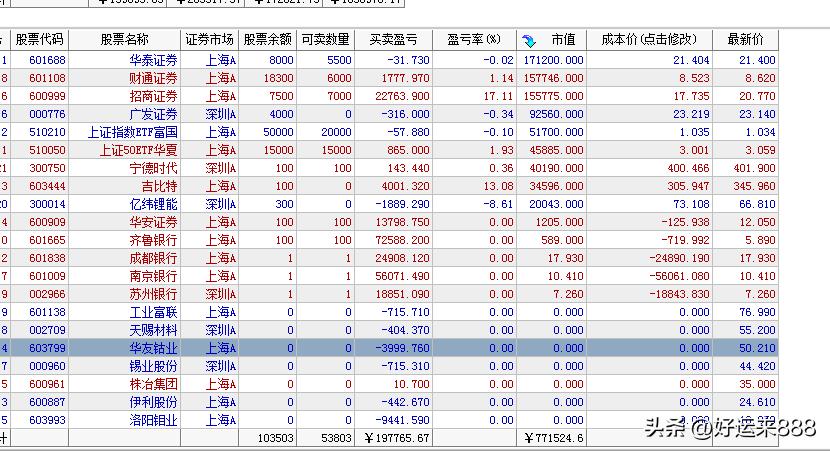Click the 宁德时代 row name
This screenshot has width=830, height=452.
[x=154, y=168]
